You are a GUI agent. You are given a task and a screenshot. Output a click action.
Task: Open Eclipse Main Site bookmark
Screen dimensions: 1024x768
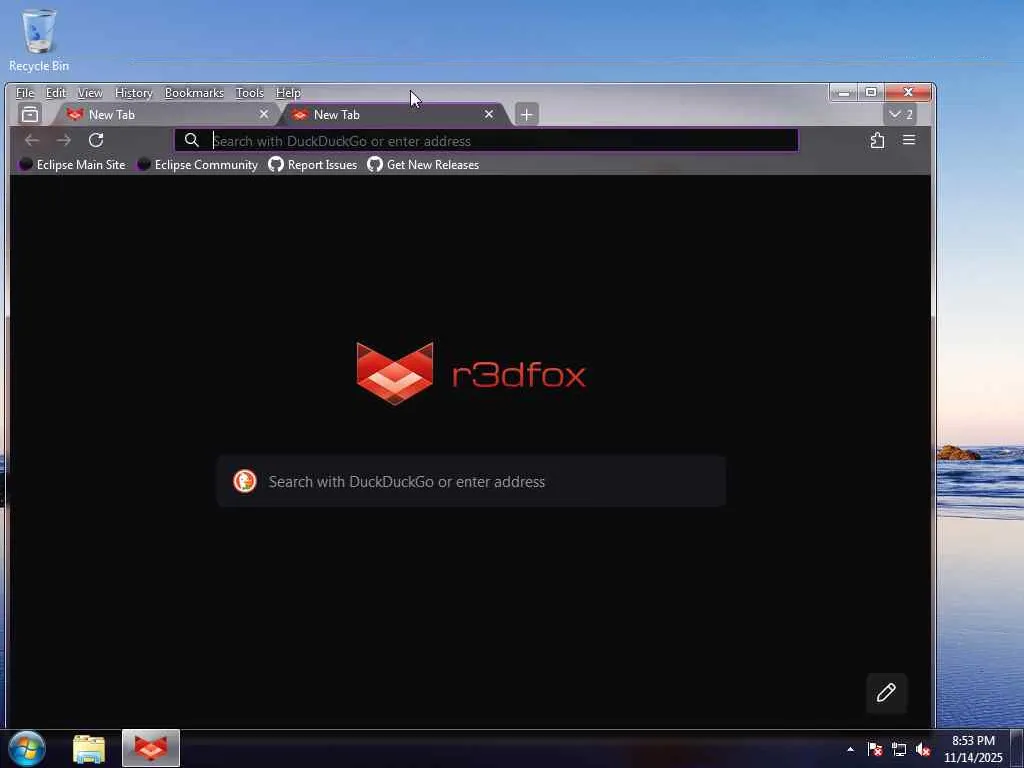(72, 165)
